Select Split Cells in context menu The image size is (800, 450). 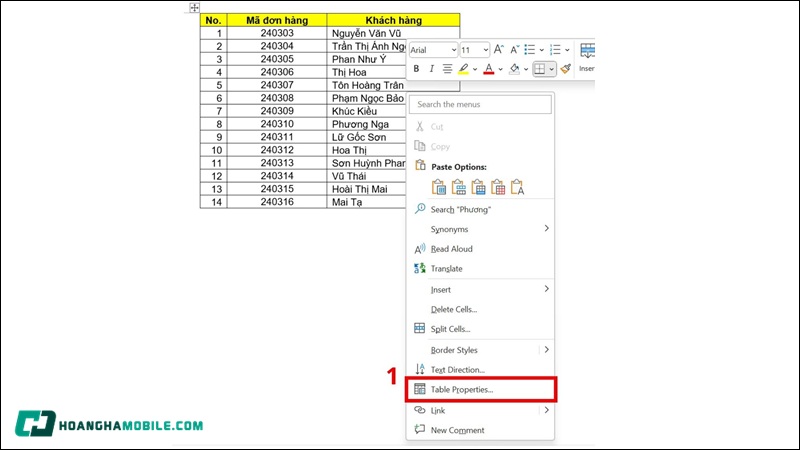tap(450, 329)
